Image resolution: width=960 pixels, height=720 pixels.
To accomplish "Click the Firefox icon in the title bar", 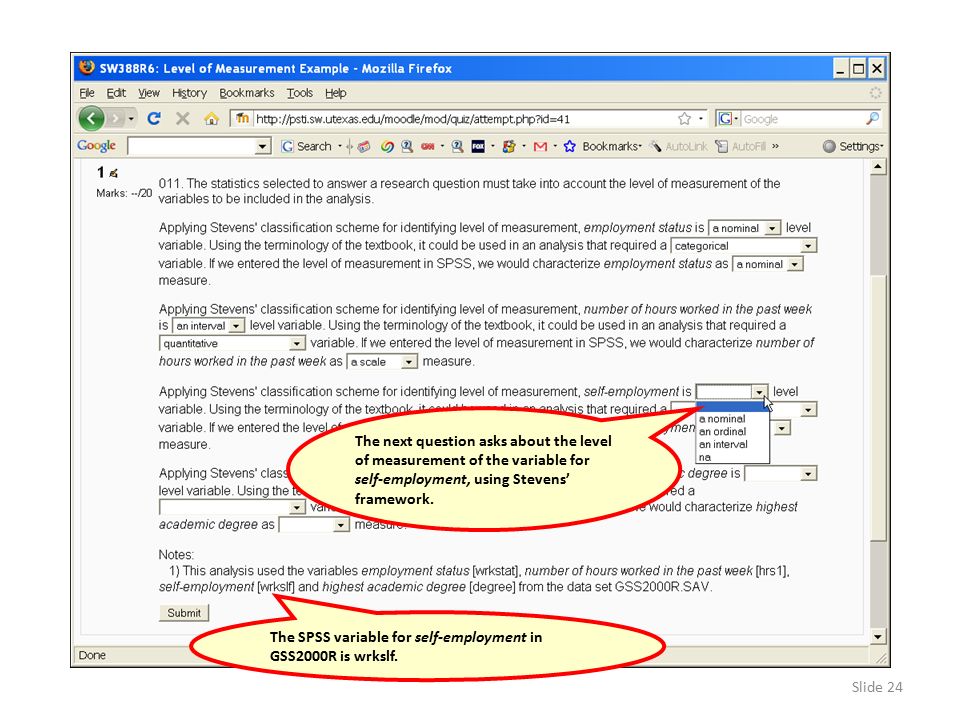I will click(87, 67).
